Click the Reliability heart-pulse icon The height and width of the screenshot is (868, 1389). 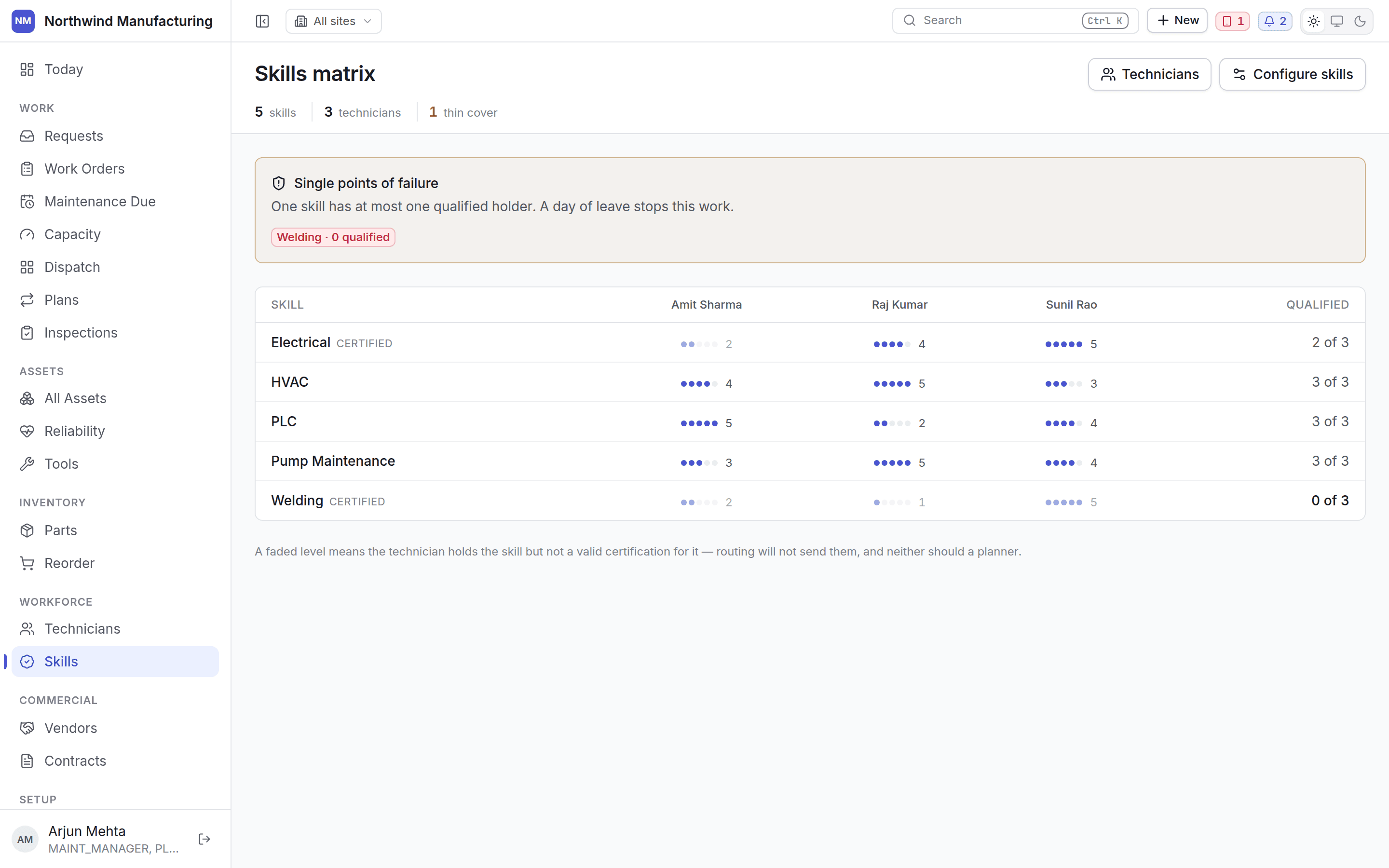coord(27,431)
